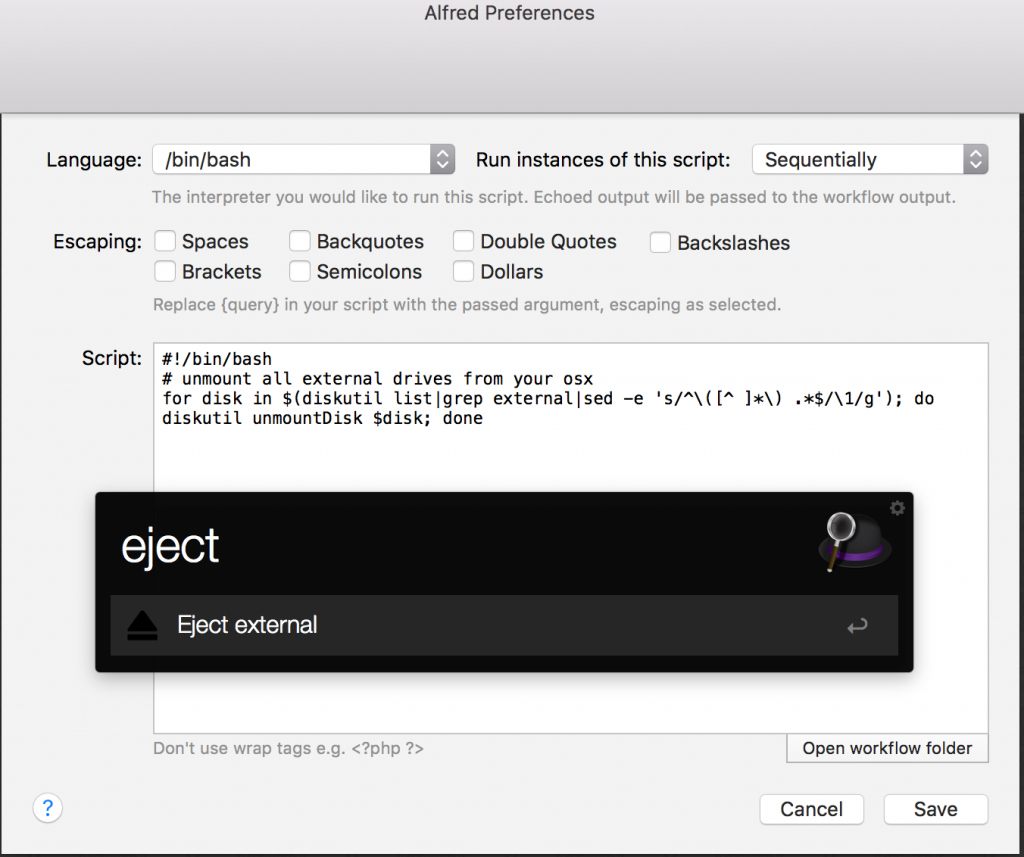The height and width of the screenshot is (857, 1024).
Task: Toggle Backquotes escaping option
Action: [x=300, y=241]
